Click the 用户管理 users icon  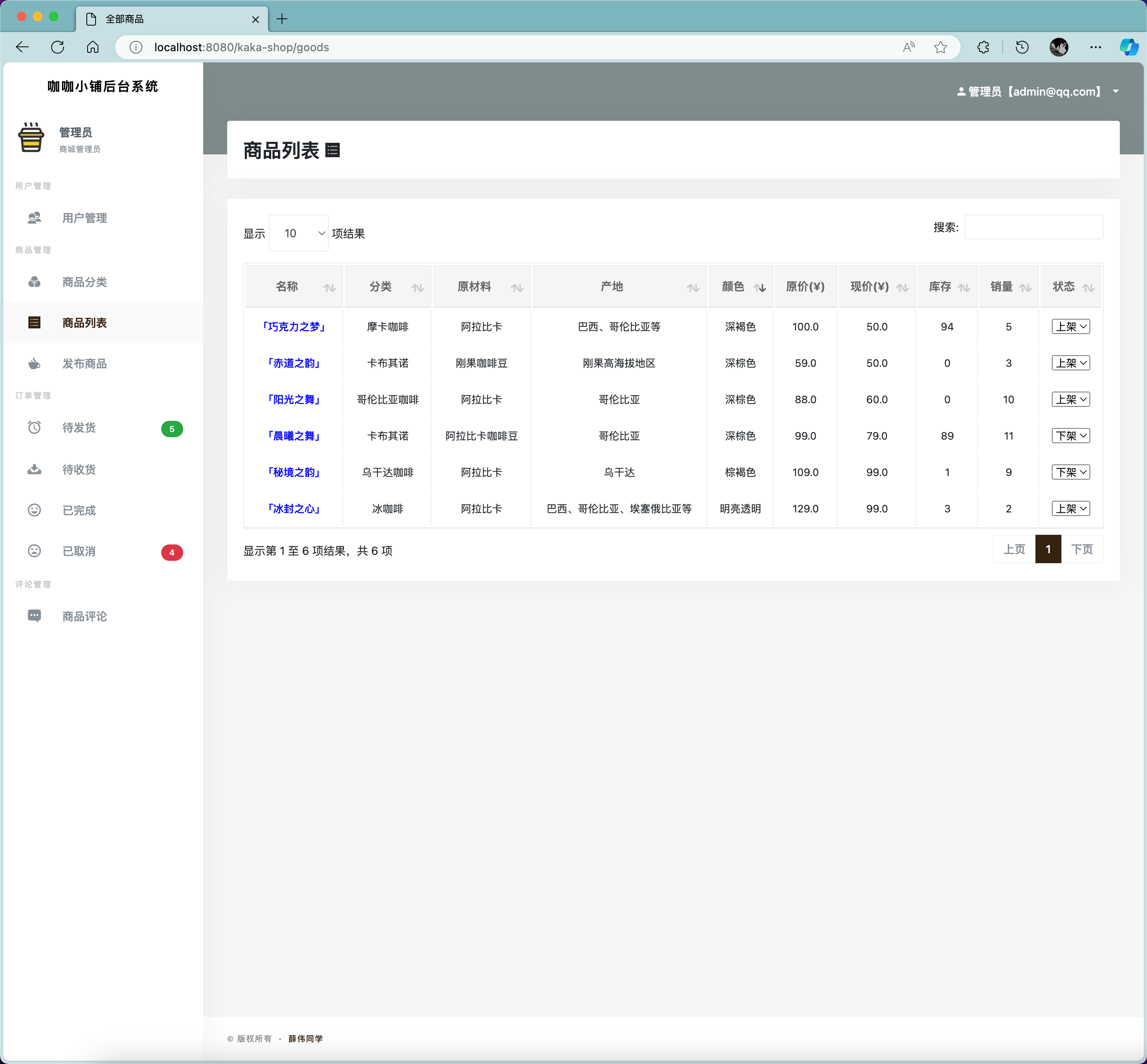click(34, 218)
